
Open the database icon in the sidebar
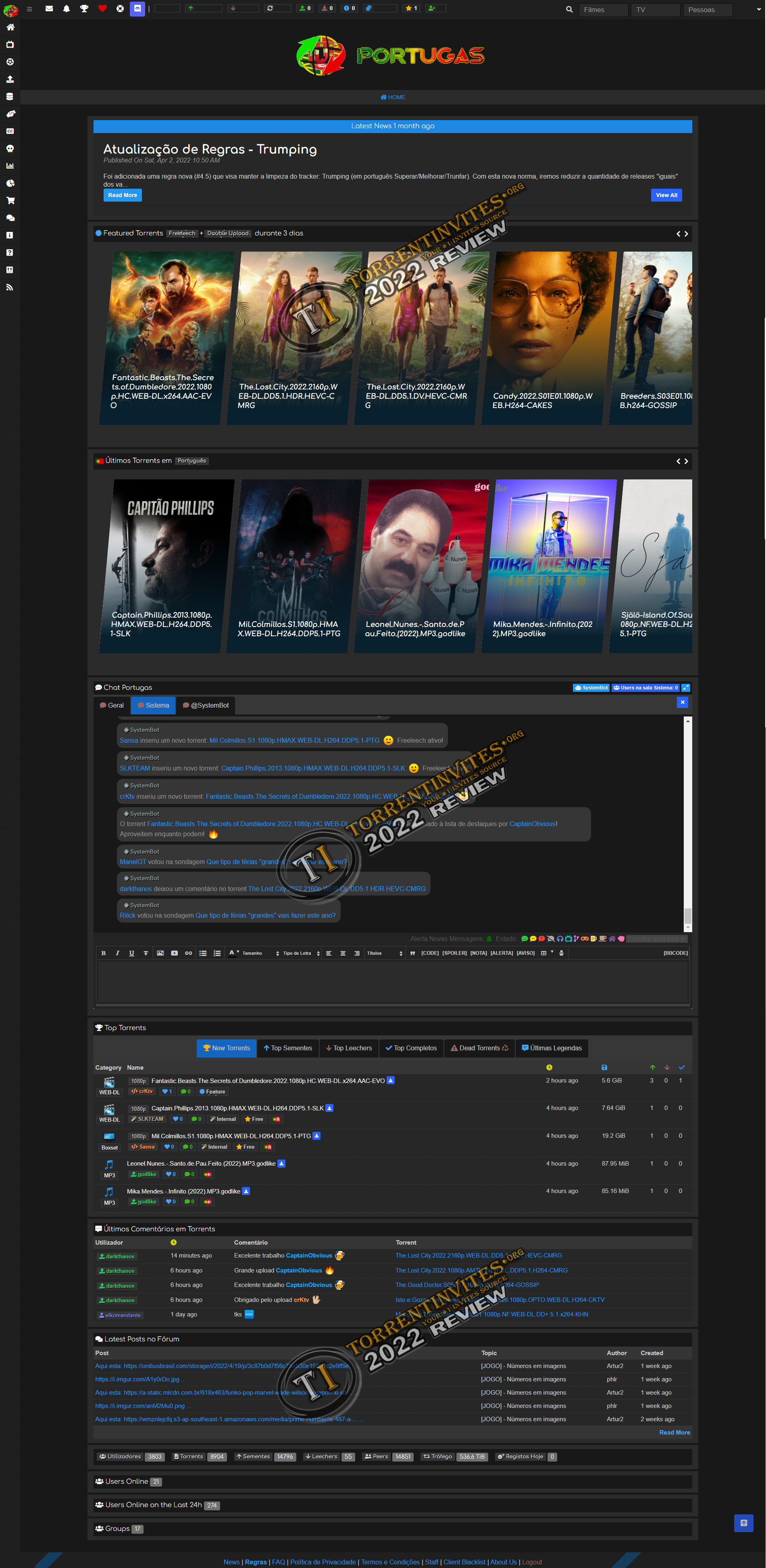click(x=10, y=96)
